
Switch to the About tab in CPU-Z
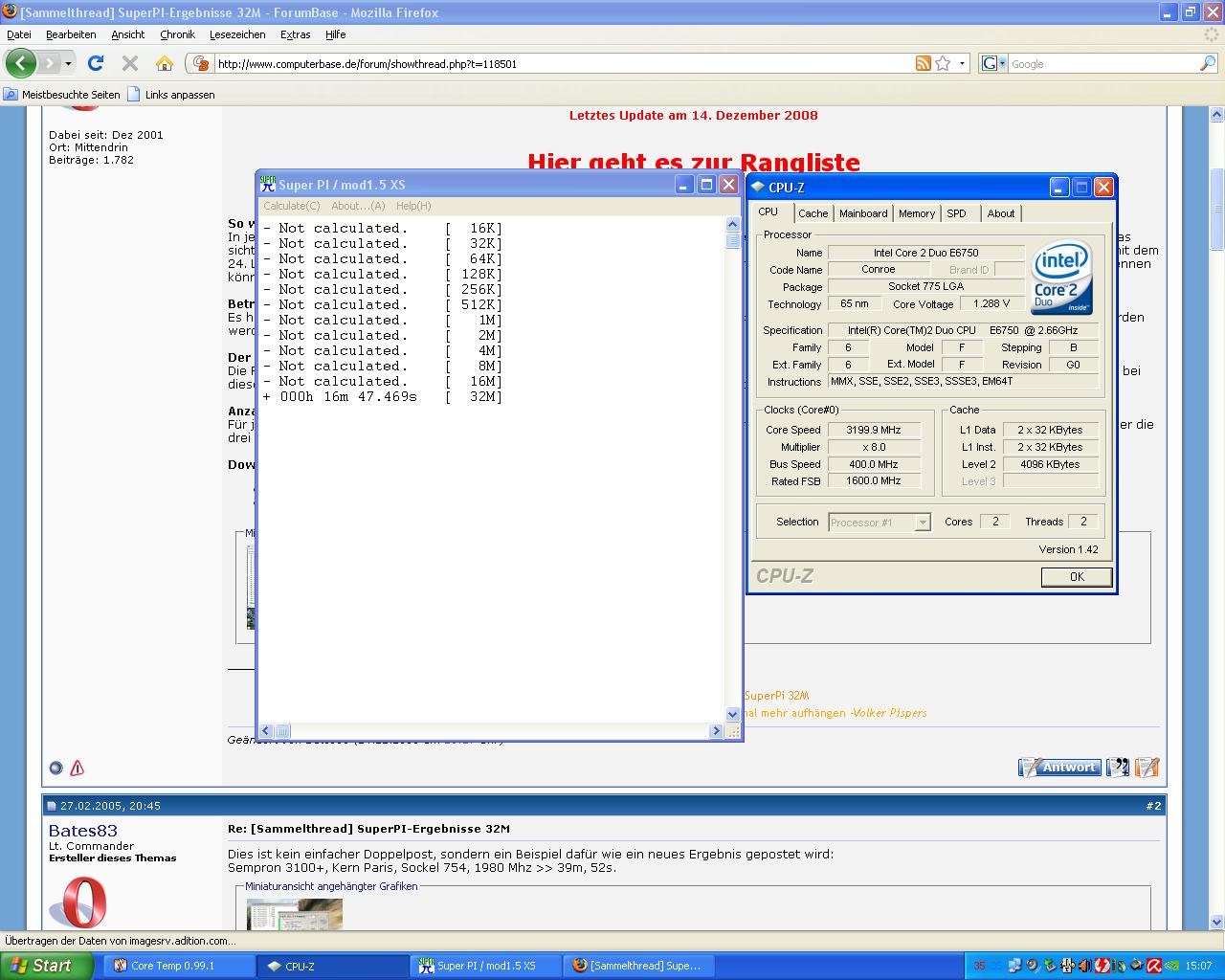pos(1001,213)
